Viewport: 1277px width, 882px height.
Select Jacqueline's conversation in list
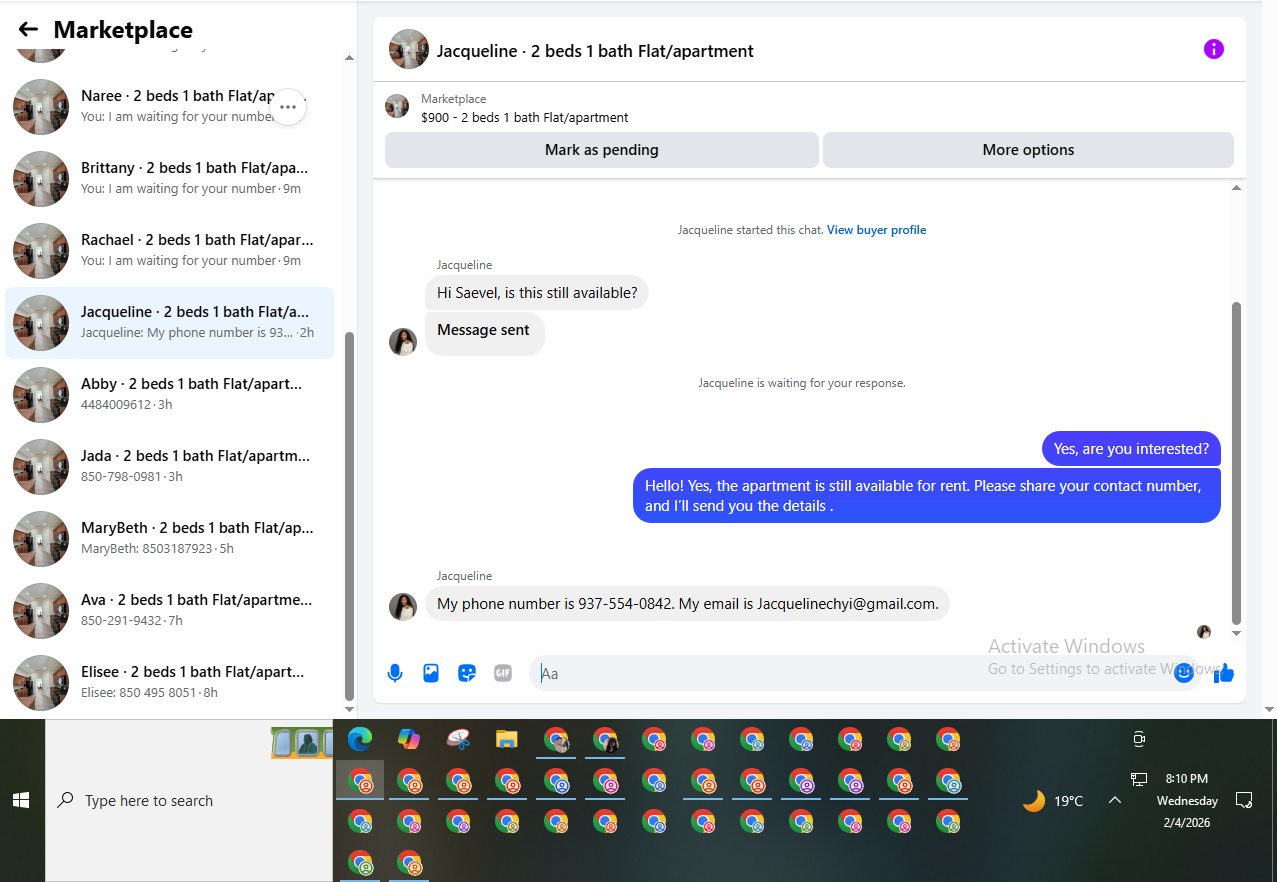click(x=169, y=323)
